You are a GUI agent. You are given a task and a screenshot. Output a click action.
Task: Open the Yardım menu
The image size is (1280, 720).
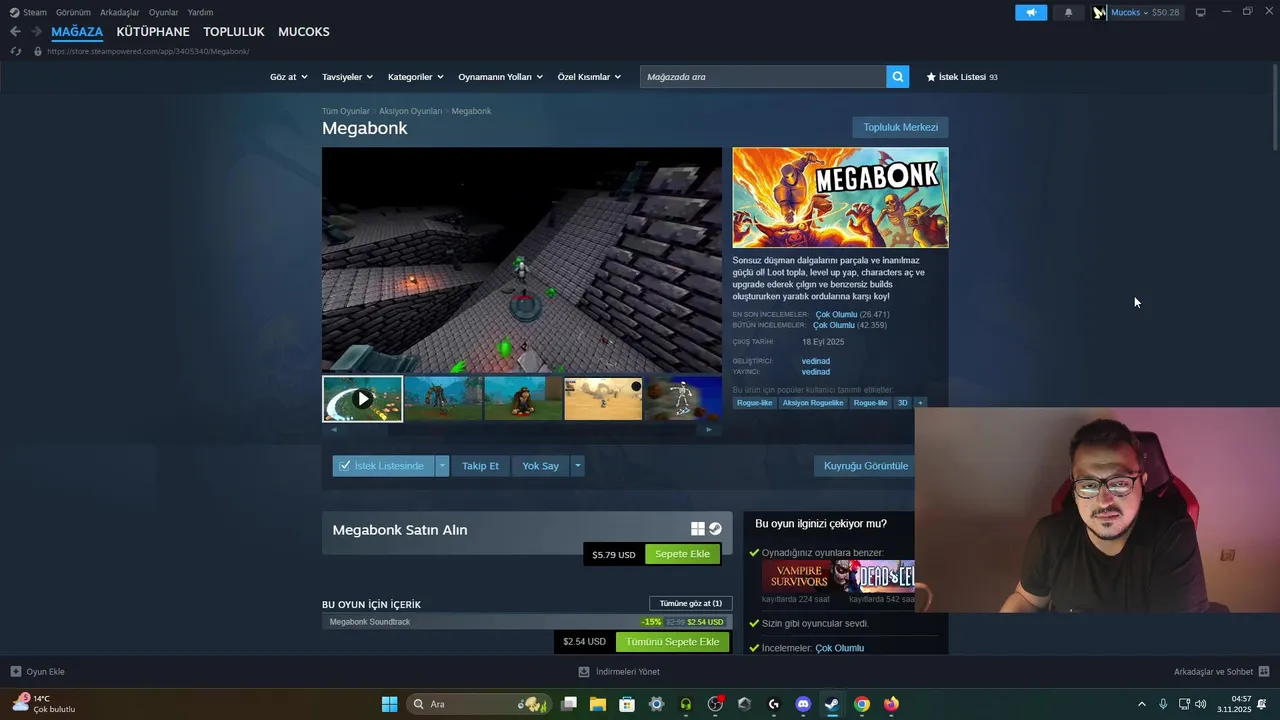(x=200, y=12)
